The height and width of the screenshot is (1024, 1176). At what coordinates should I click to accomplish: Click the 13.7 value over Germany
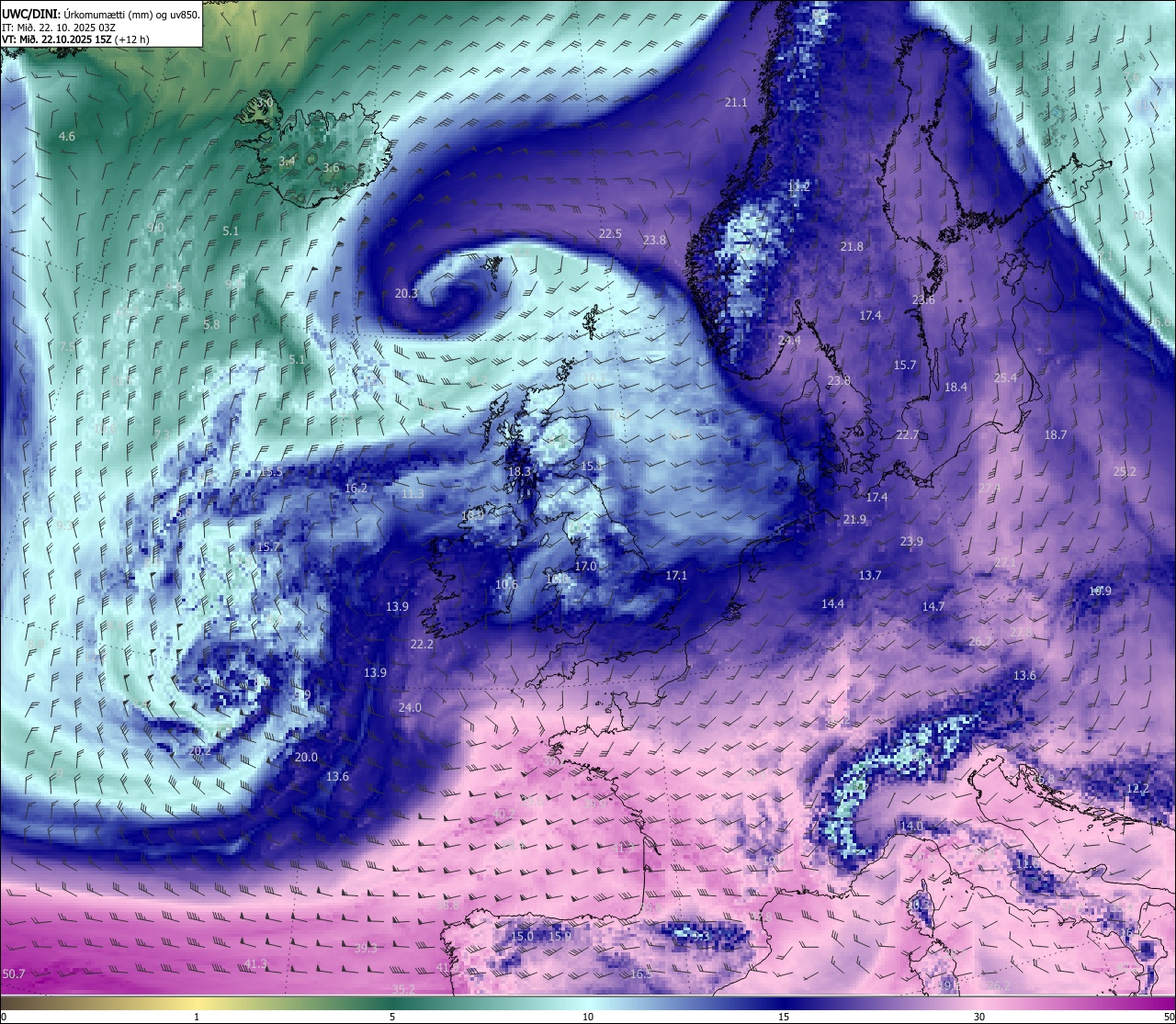pyautogui.click(x=870, y=575)
